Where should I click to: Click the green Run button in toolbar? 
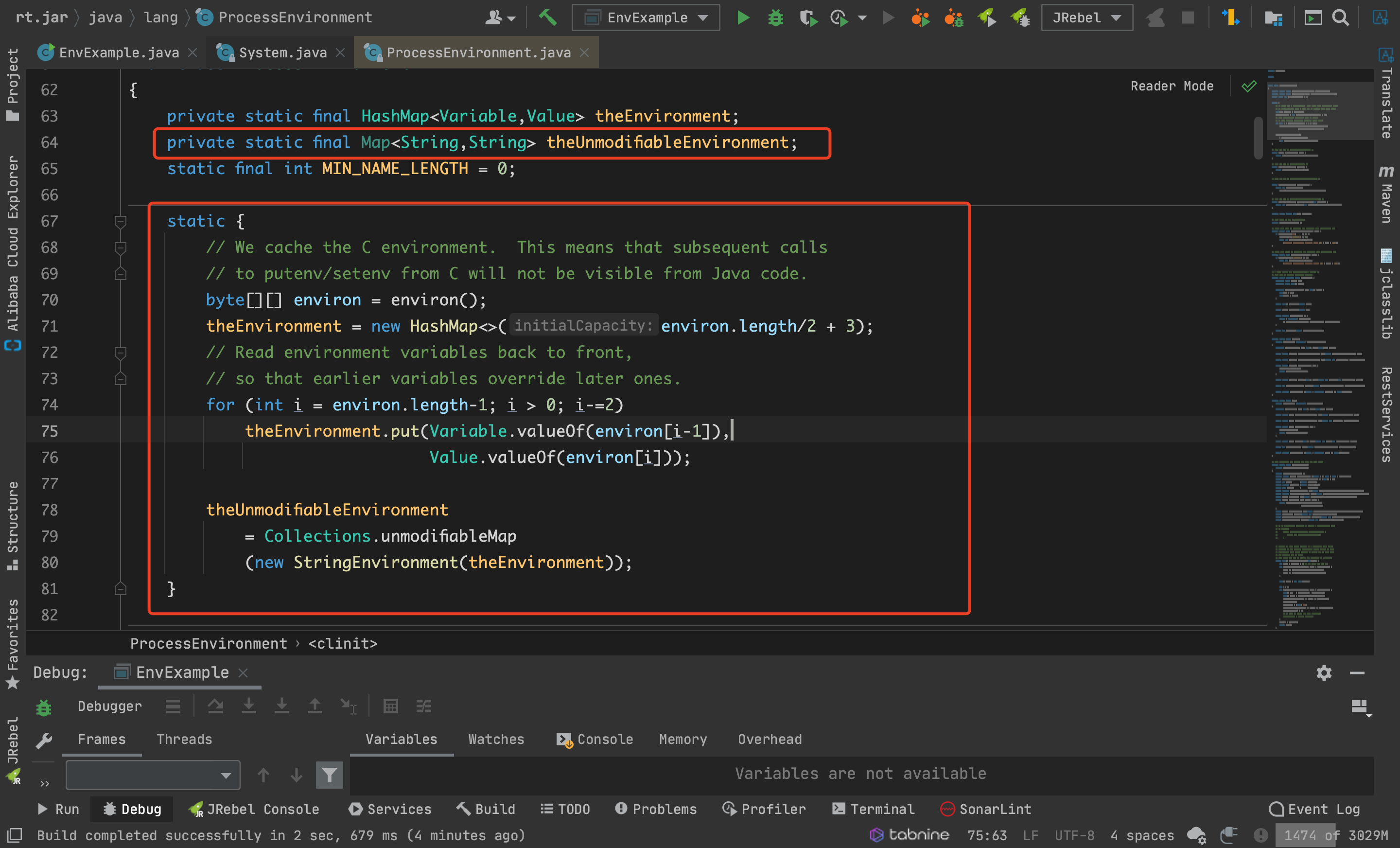(x=743, y=18)
